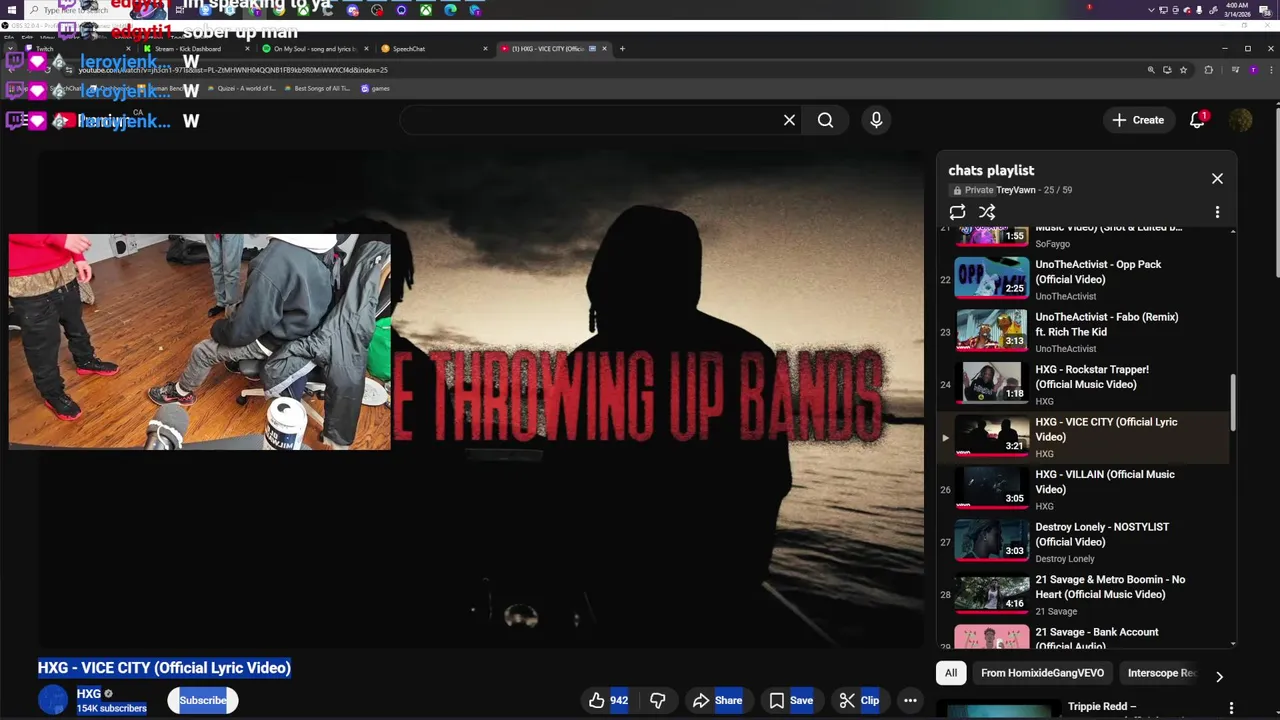Open the HXG channel avatar

pyautogui.click(x=53, y=700)
